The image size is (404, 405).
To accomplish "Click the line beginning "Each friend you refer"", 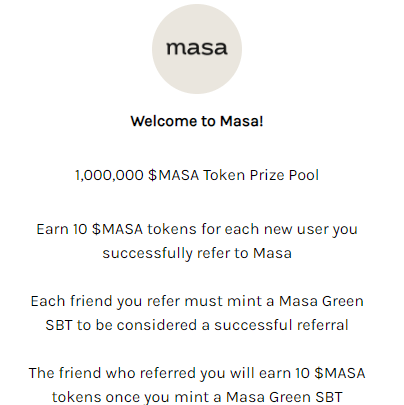I will click(x=197, y=301).
